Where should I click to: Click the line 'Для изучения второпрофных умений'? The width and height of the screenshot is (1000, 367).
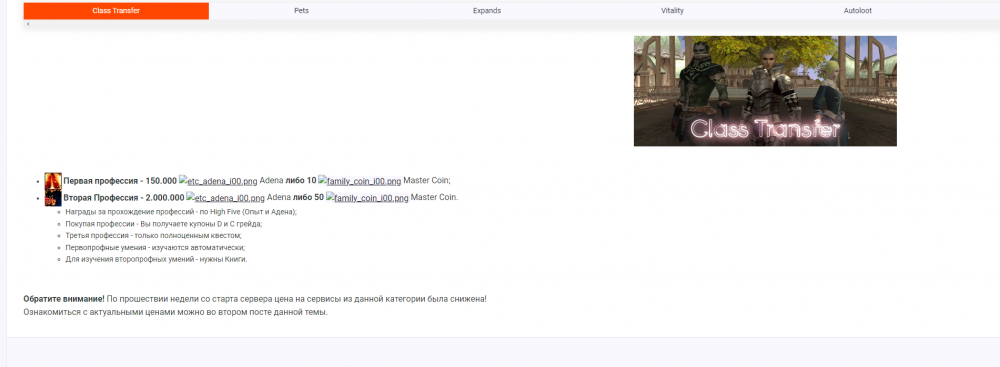click(156, 260)
